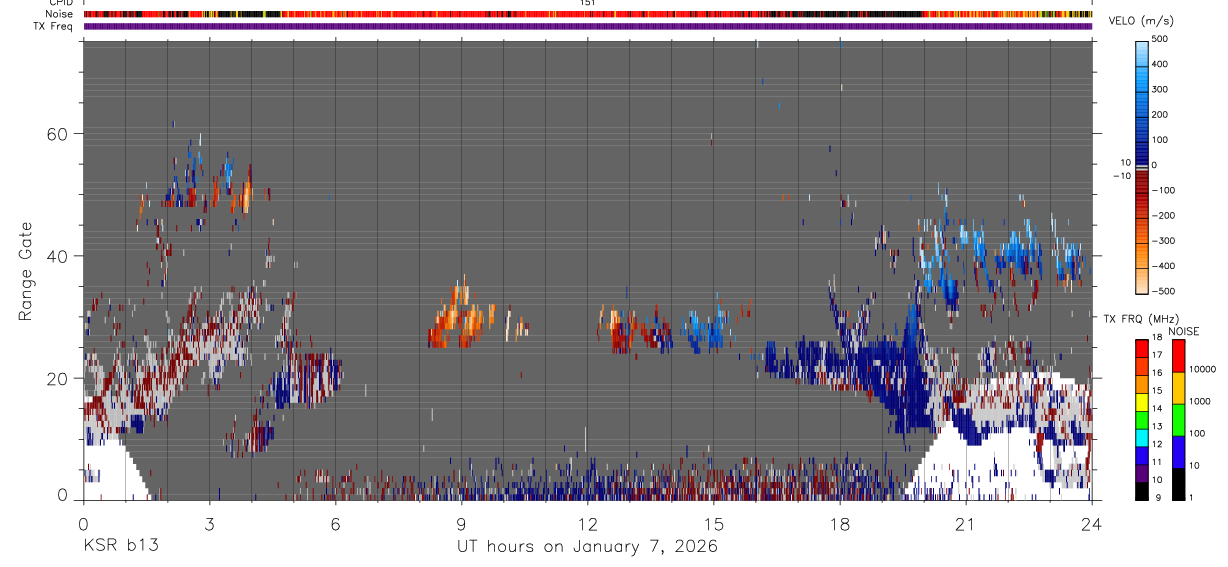Click the cyan segment of TX FRQ bar

(1142, 438)
